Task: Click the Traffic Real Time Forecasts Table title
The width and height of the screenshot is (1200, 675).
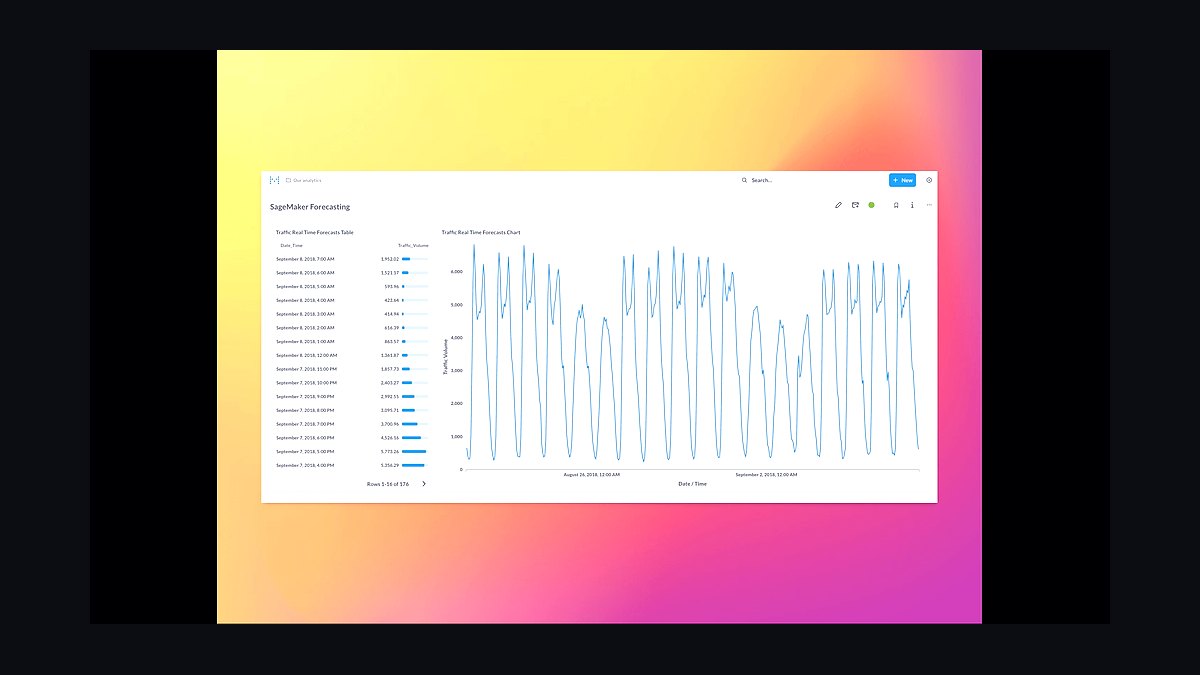Action: [x=315, y=232]
